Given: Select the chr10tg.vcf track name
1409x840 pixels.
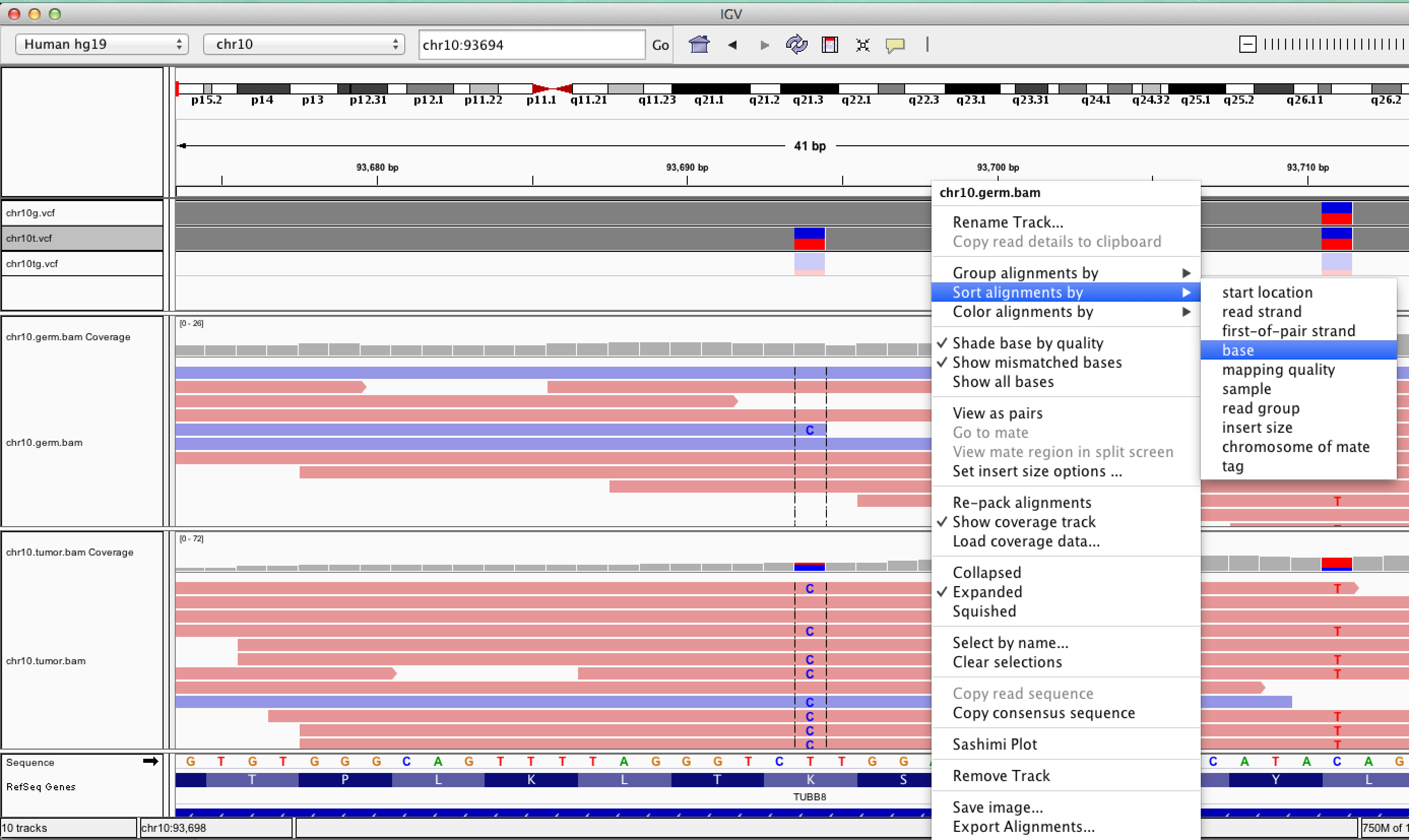Looking at the screenshot, I should [33, 264].
